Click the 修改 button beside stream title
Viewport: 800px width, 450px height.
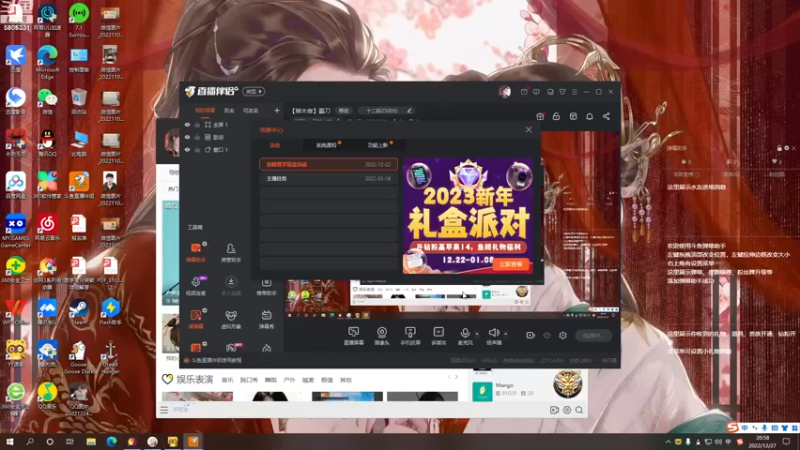(344, 110)
